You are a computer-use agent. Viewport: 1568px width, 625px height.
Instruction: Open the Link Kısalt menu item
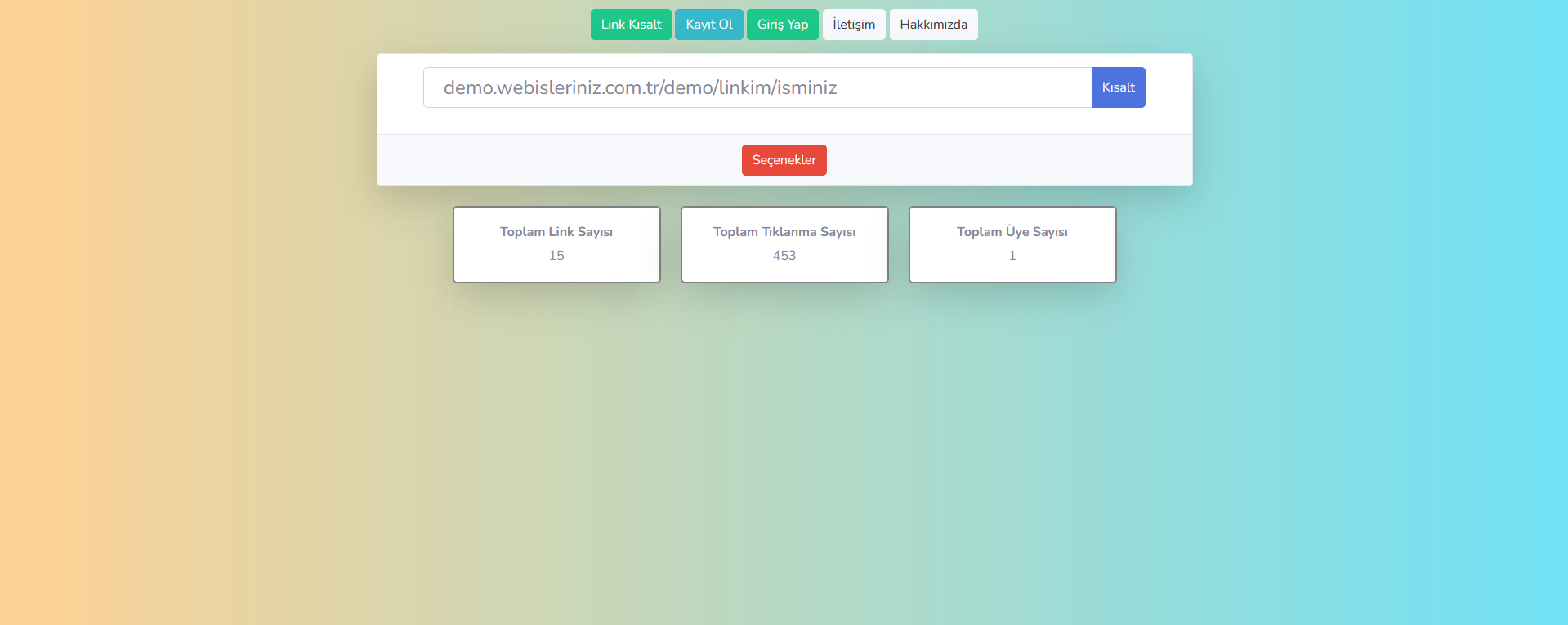[x=631, y=25]
